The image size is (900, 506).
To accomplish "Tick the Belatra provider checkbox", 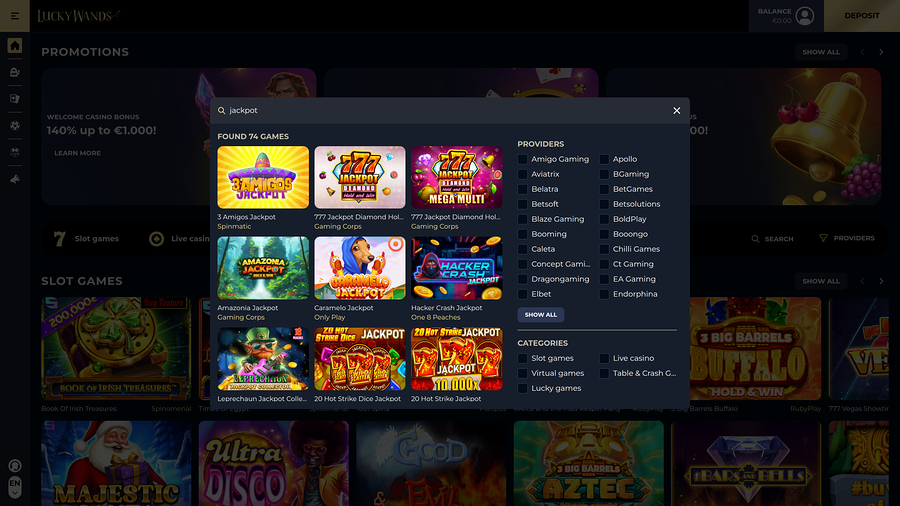I will coord(522,189).
